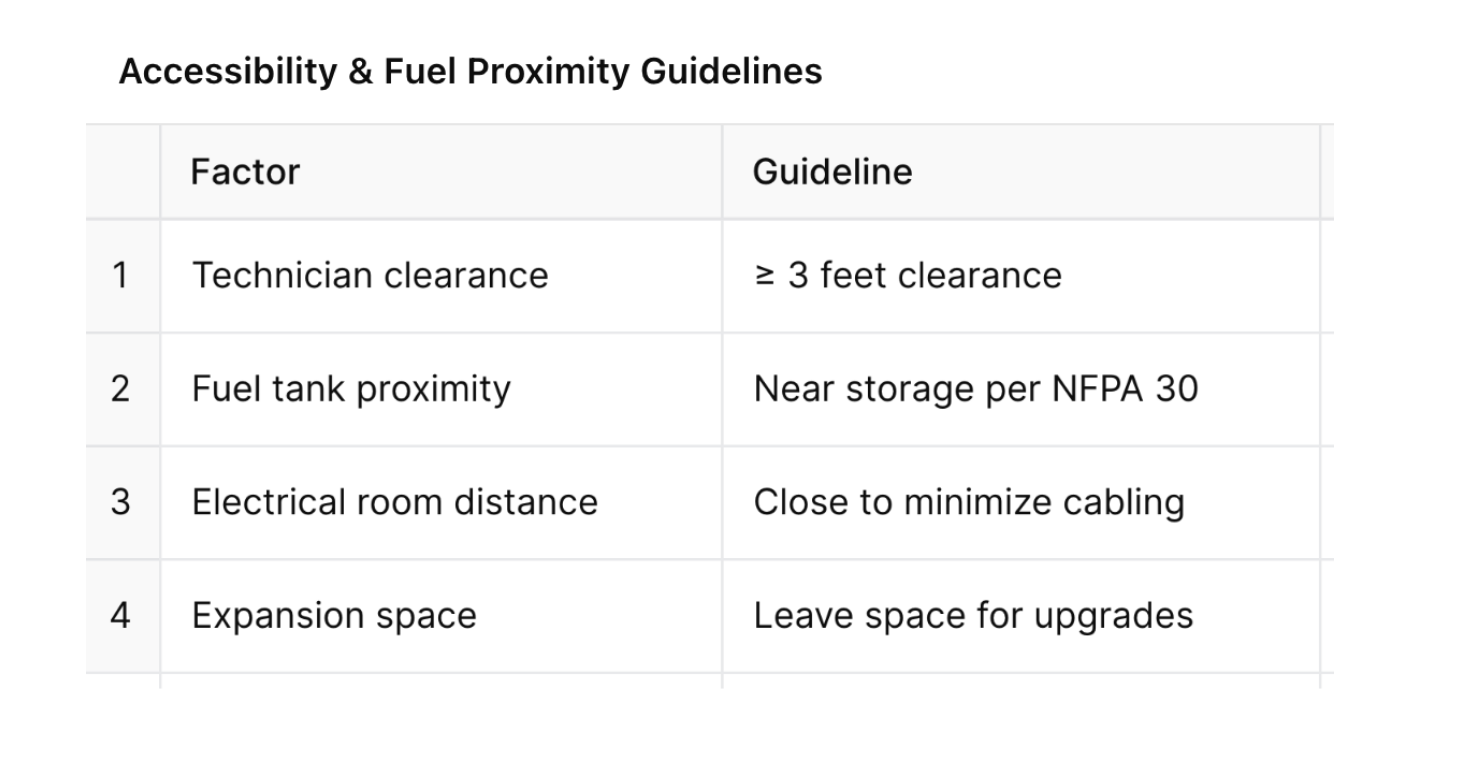1472x758 pixels.
Task: Click the blank top-left corner header cell
Action: coord(122,172)
